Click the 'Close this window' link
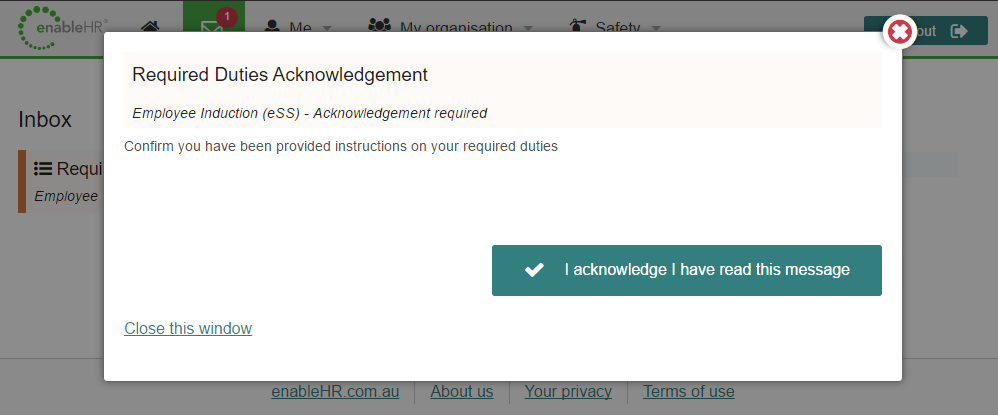Screen dimensions: 998x415 [x=188, y=328]
